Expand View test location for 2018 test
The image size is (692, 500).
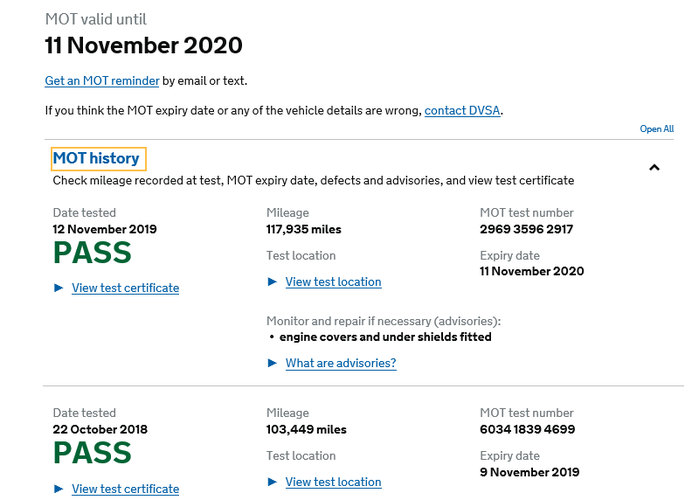point(333,482)
